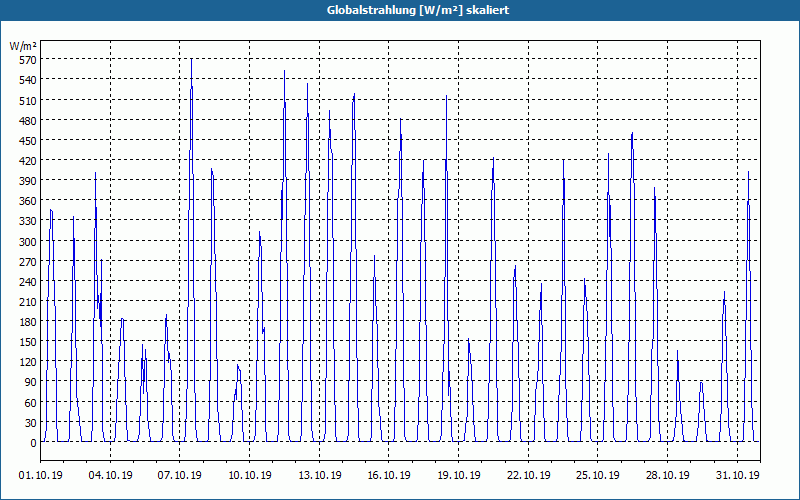Select the 450 y-axis value
The width and height of the screenshot is (800, 500).
28,141
